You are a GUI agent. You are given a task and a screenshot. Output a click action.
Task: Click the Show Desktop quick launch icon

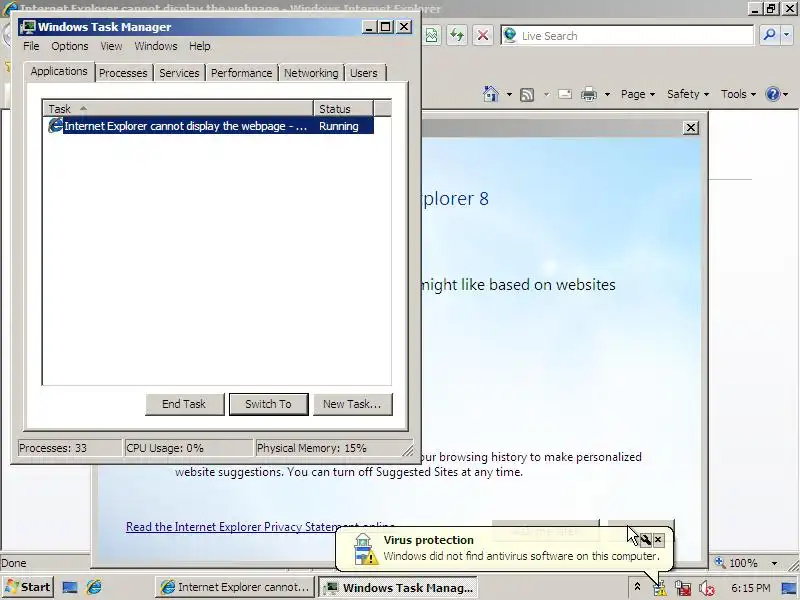(x=69, y=587)
